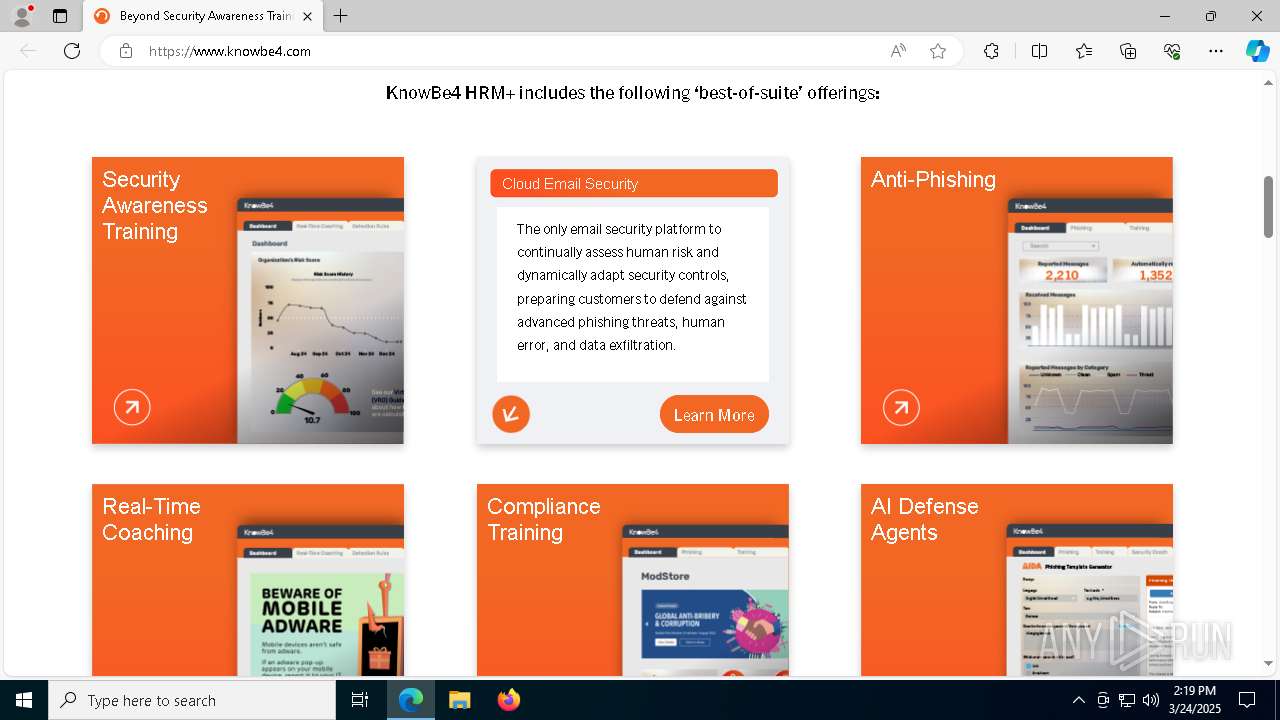Show hidden system tray icons
This screenshot has height=720, width=1280.
pyautogui.click(x=1078, y=700)
